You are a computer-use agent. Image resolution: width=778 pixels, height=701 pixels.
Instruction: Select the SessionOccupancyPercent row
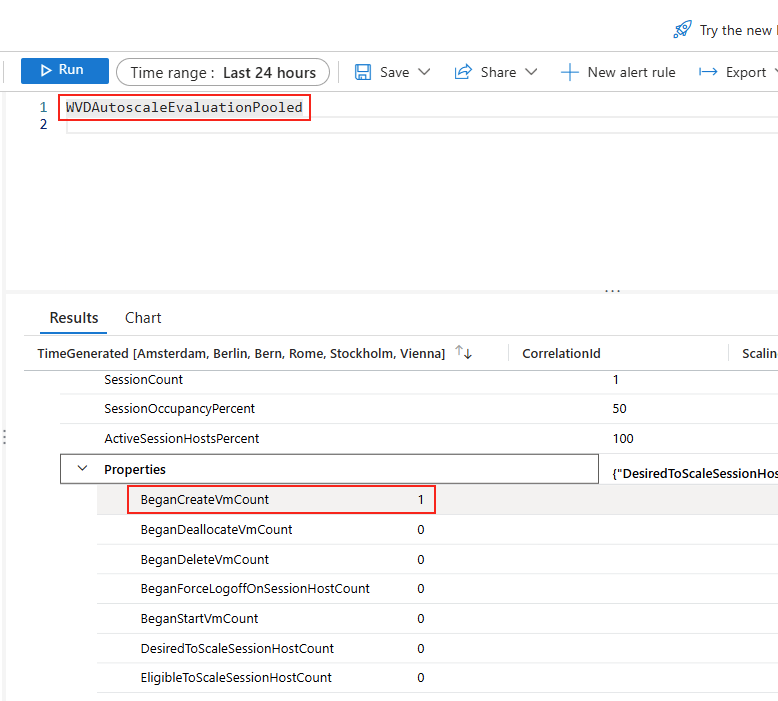[419, 409]
